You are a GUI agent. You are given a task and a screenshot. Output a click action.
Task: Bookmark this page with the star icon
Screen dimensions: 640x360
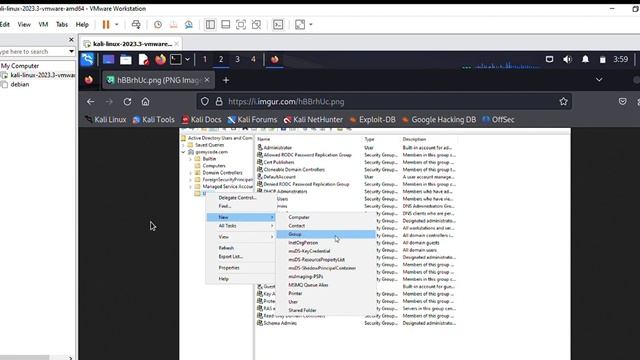(563, 102)
